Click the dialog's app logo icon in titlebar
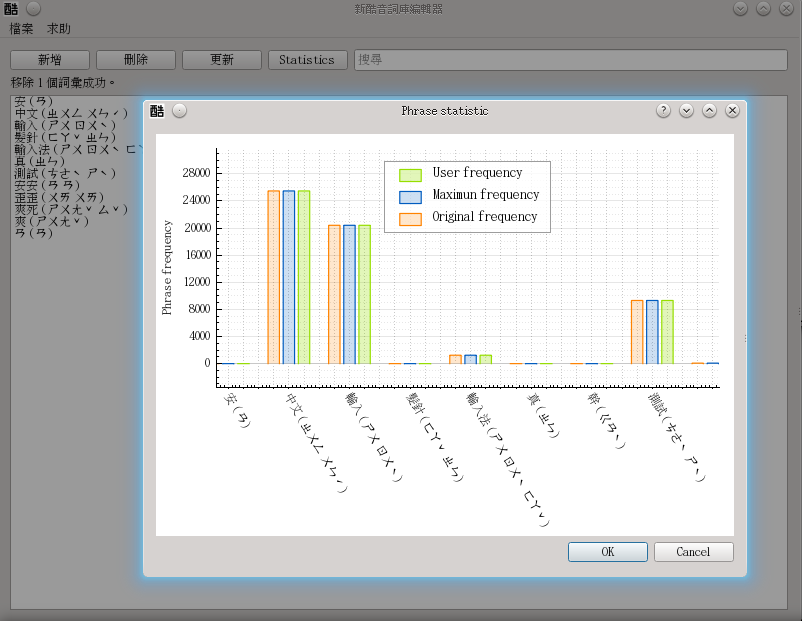This screenshot has width=802, height=621. point(157,110)
